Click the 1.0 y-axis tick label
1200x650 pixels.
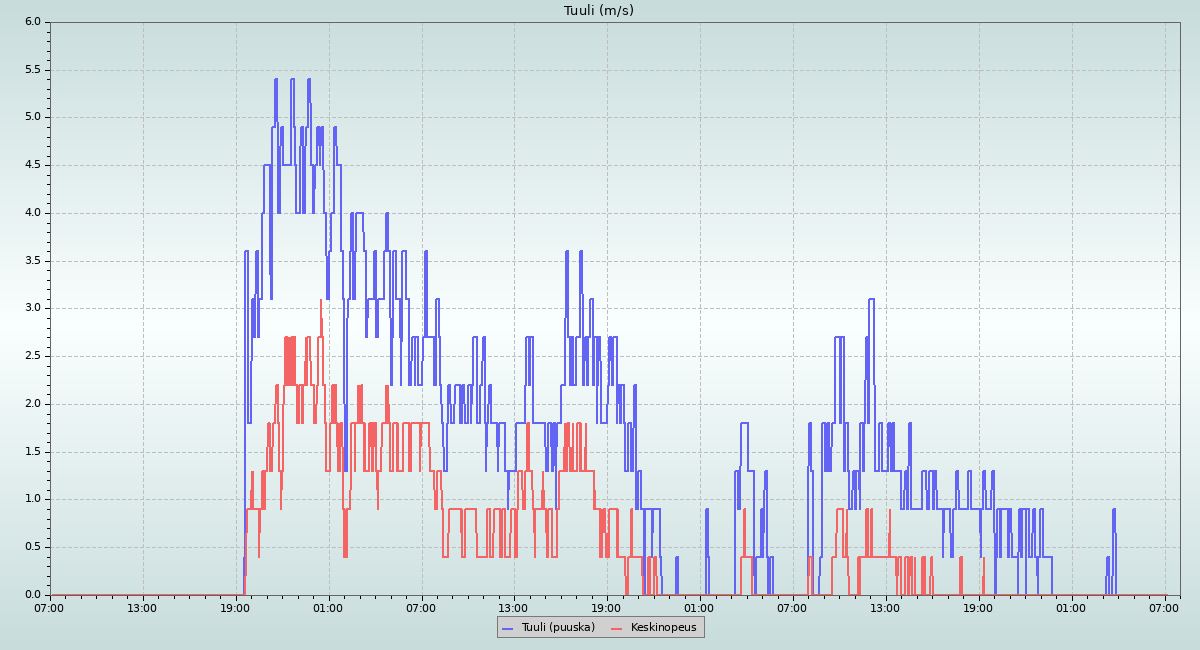point(32,499)
